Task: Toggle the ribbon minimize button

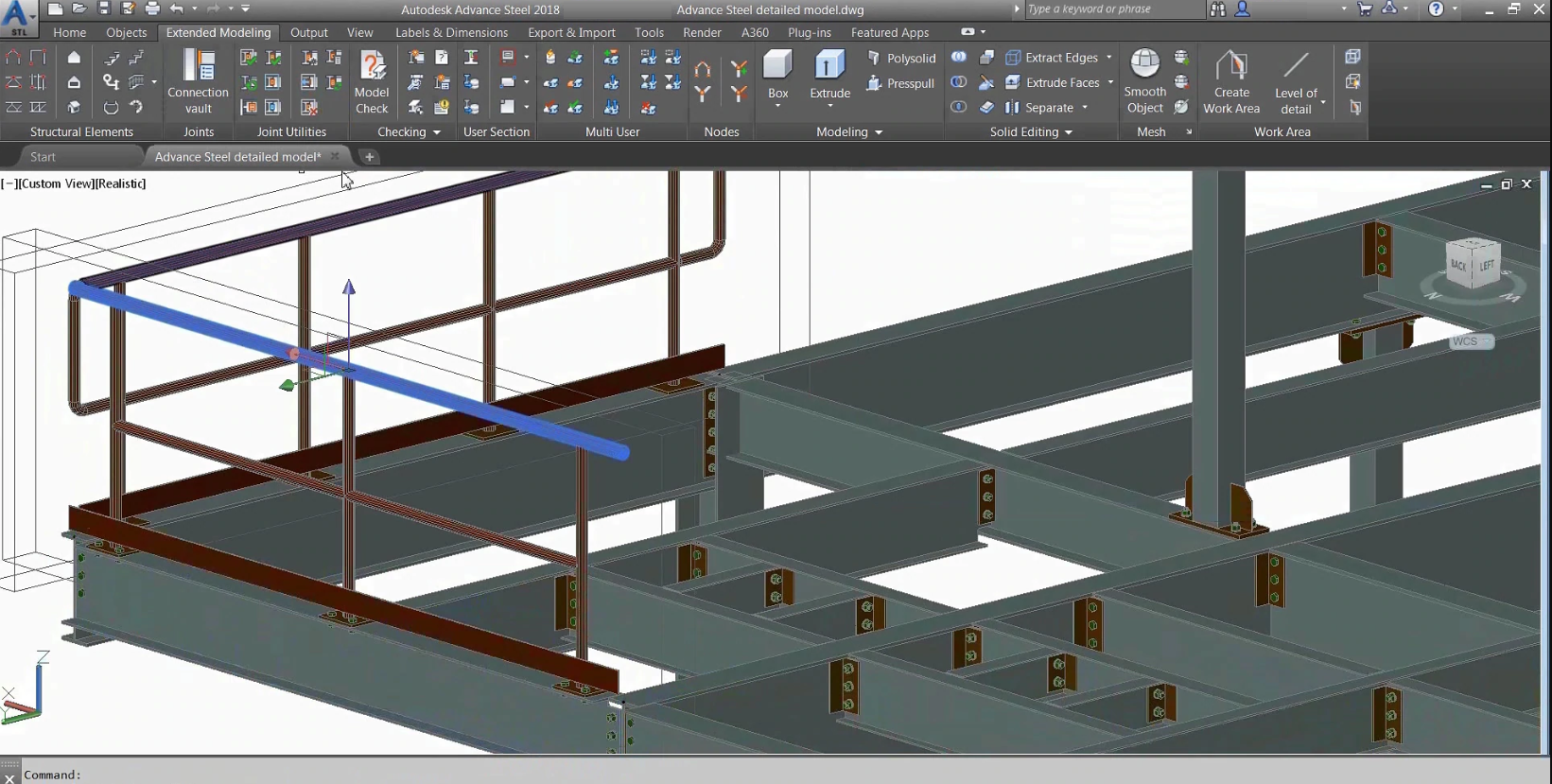Action: click(968, 32)
